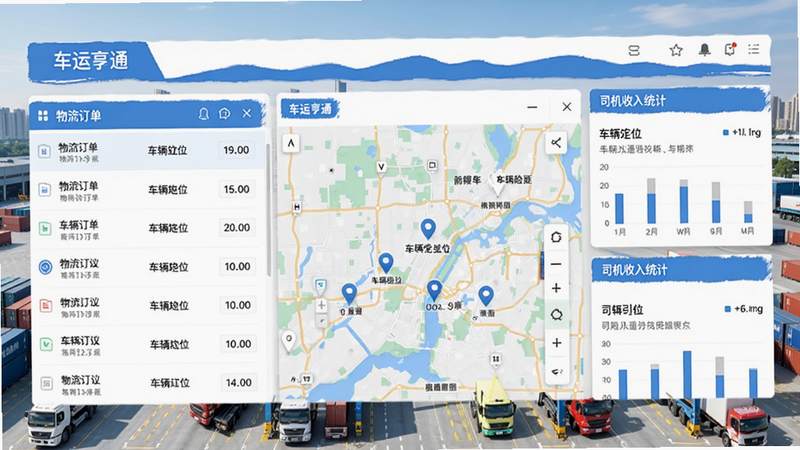The height and width of the screenshot is (450, 800).
Task: Click the share icon on the map
Action: (x=556, y=143)
